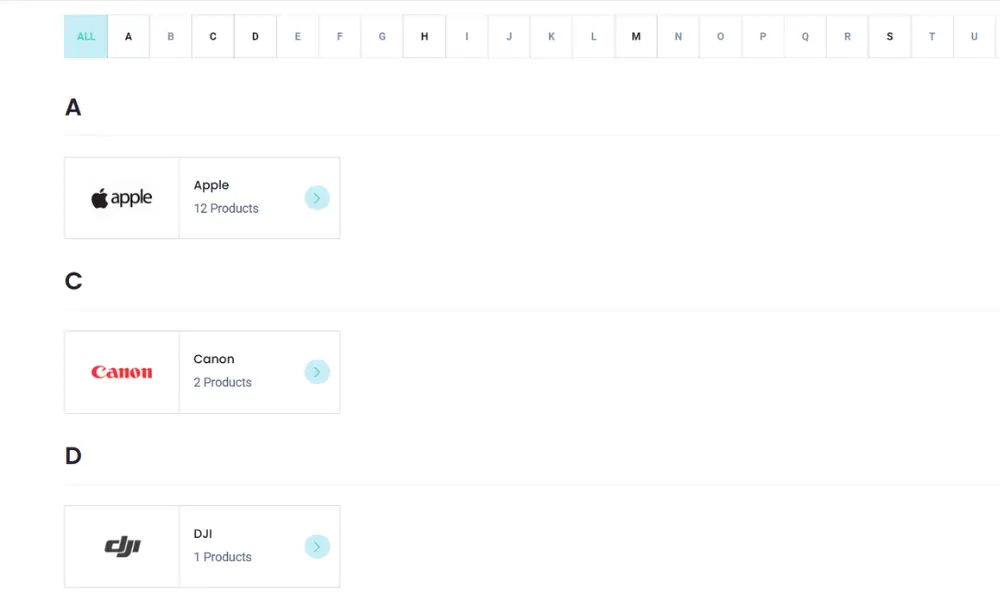Open Canon products via arrow icon
The width and height of the screenshot is (1000, 600).
316,372
